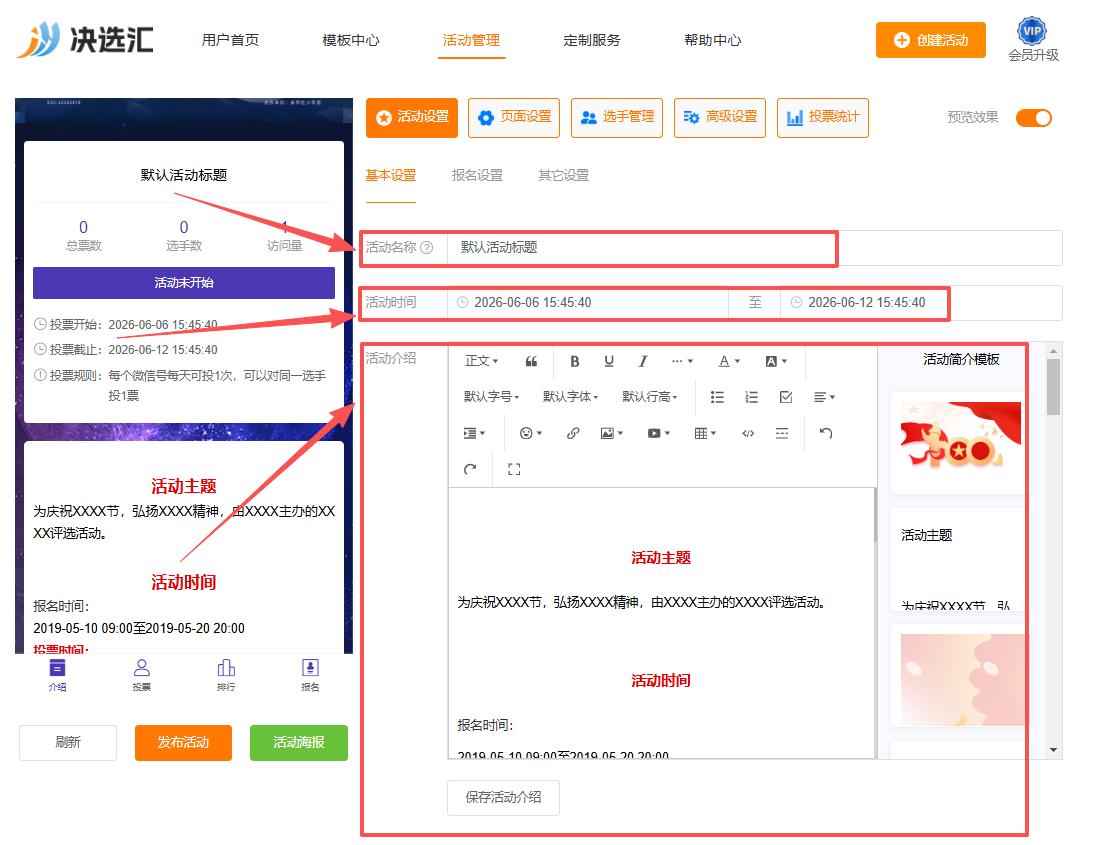The width and height of the screenshot is (1093, 845).
Task: Redo the last edit
Action: (x=470, y=469)
